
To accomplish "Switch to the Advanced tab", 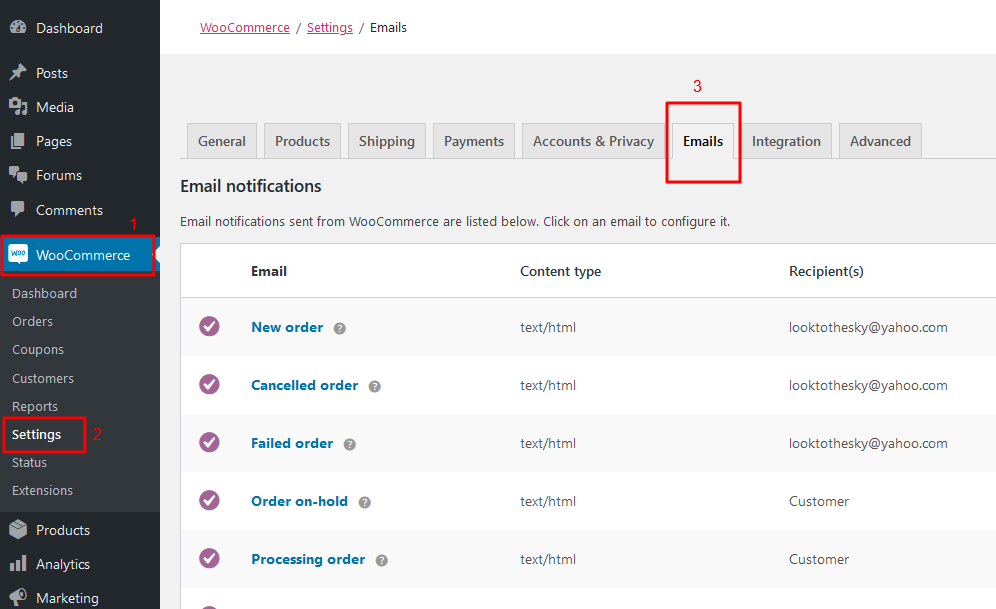I will (x=880, y=141).
